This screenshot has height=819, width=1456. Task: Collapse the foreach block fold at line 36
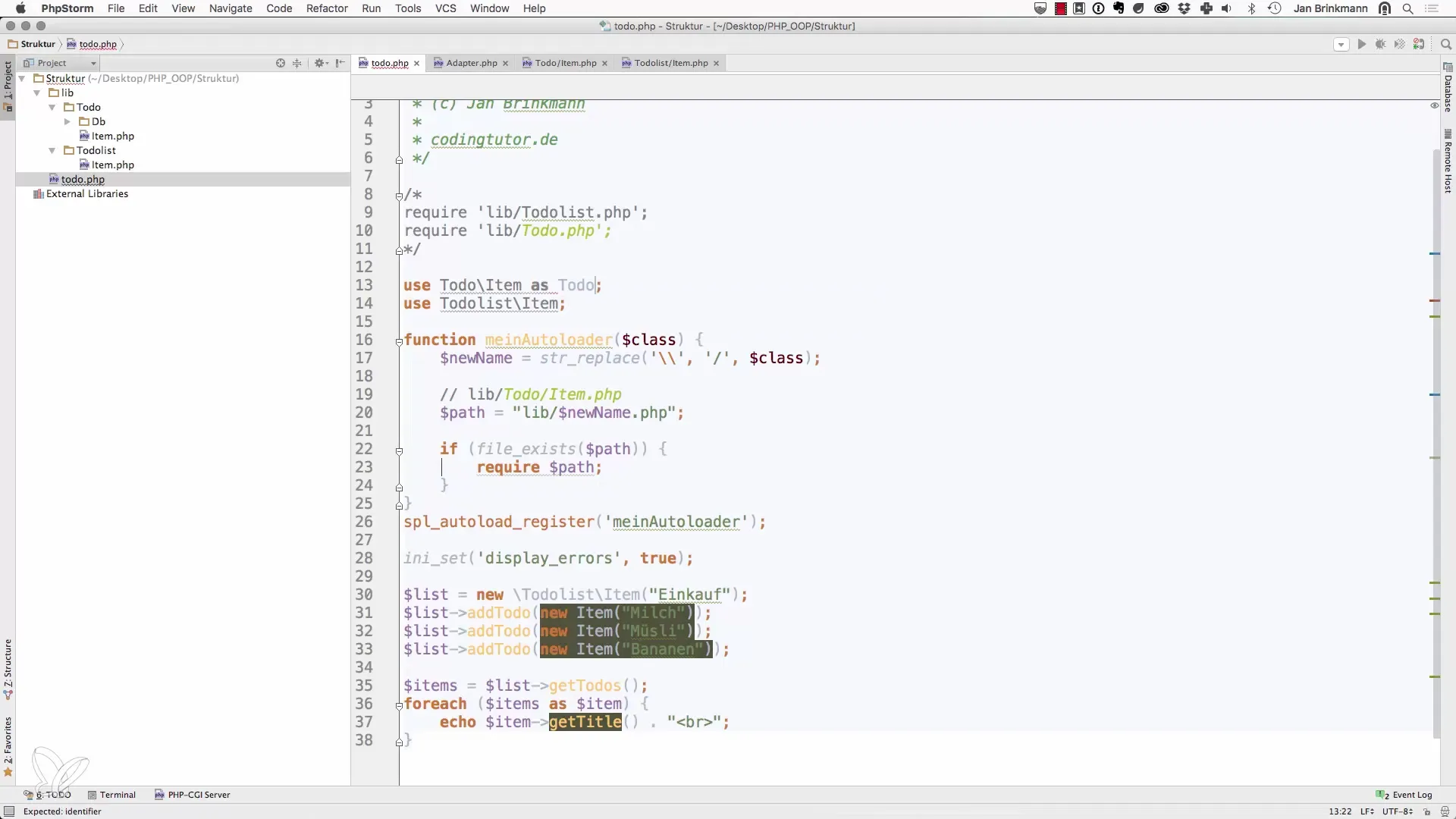click(399, 705)
